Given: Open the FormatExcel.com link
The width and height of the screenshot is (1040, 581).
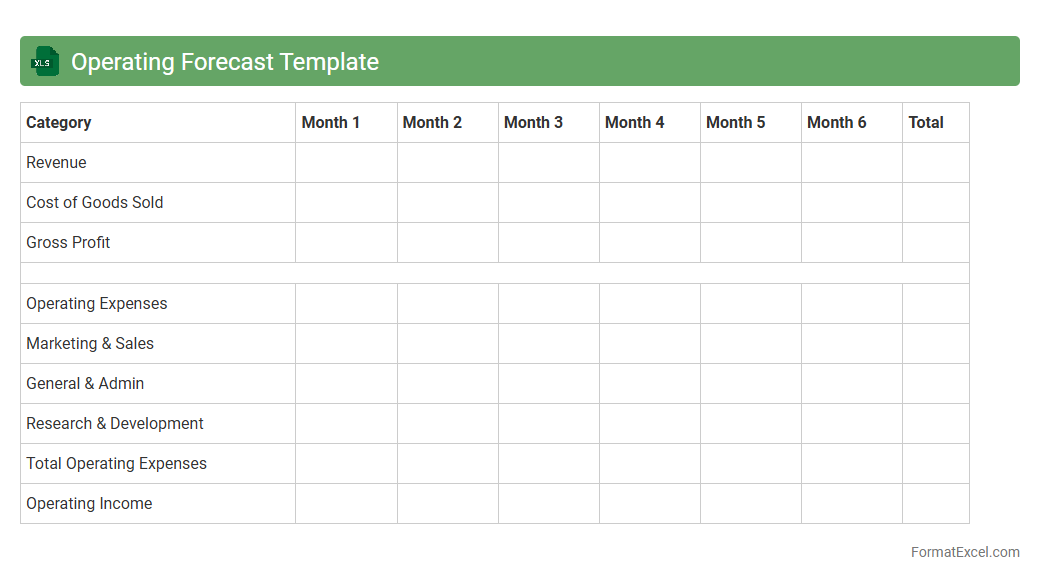Looking at the screenshot, I should pos(964,552).
